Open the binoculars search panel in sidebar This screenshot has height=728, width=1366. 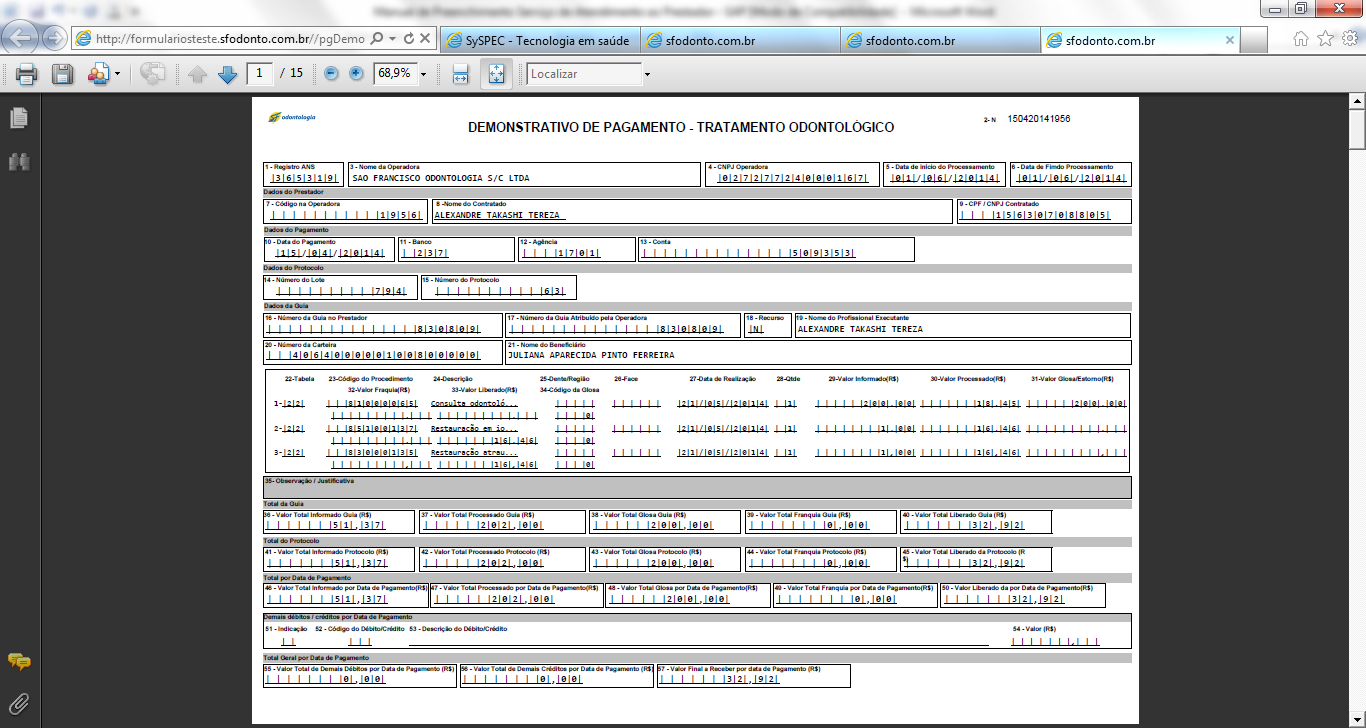coord(18,161)
